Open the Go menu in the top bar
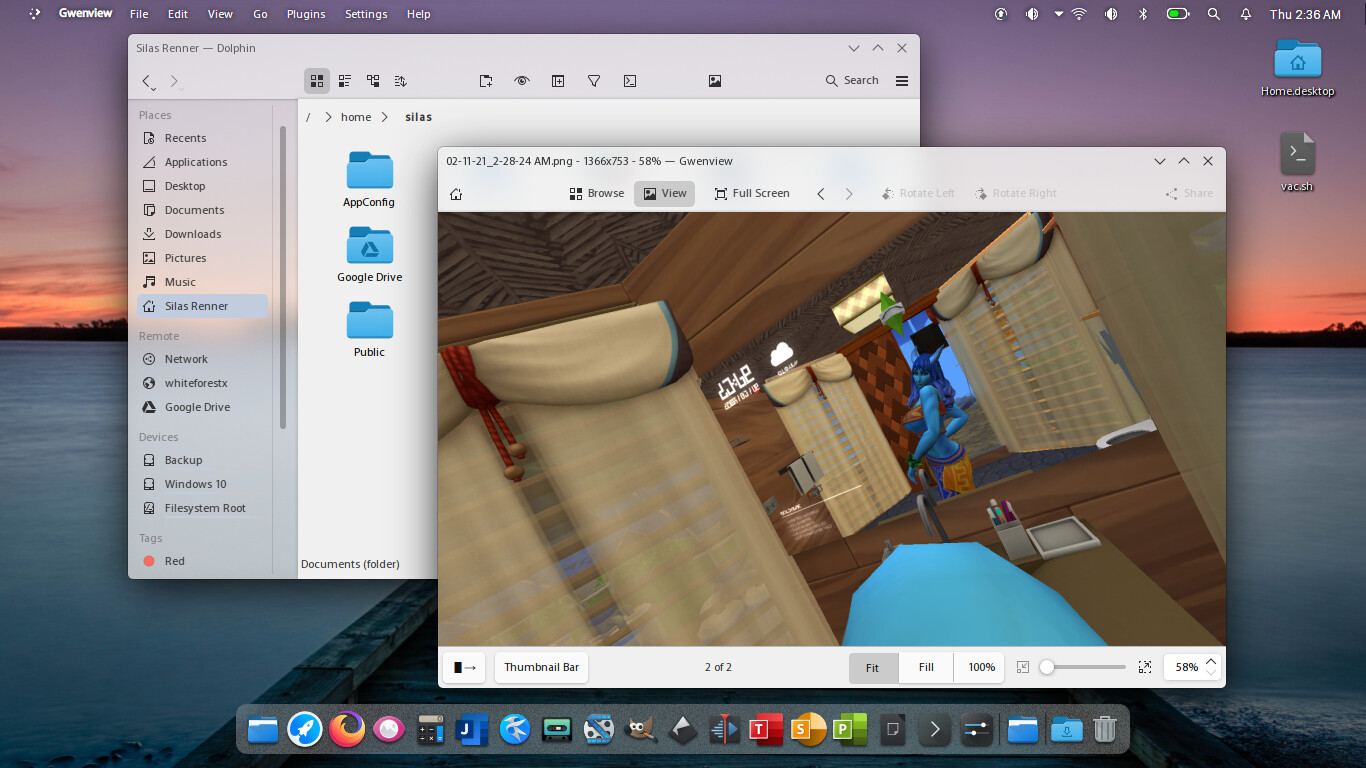The image size is (1366, 768). tap(260, 14)
